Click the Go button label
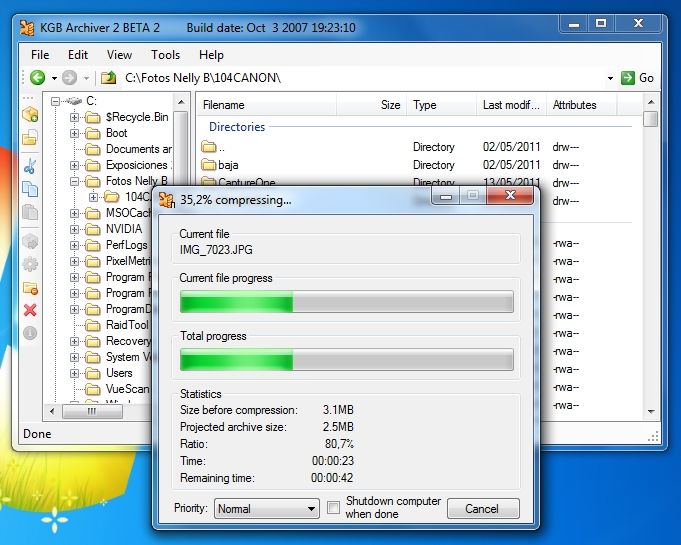This screenshot has height=545, width=681. (646, 78)
